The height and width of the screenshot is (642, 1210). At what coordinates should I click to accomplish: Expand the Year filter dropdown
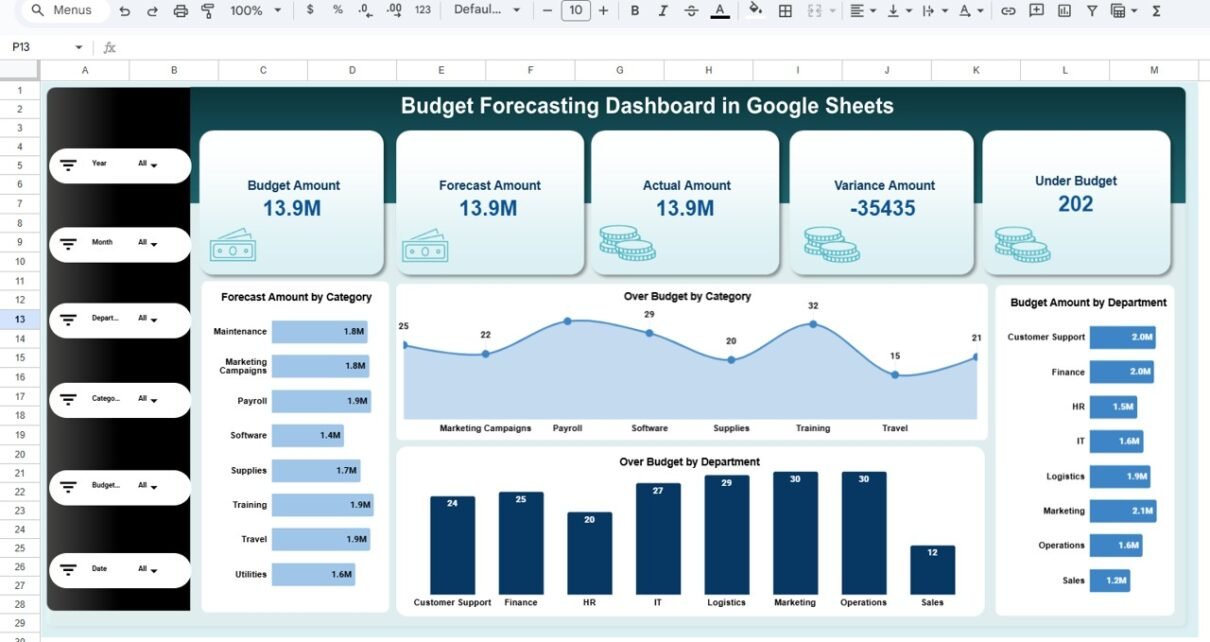tap(148, 164)
